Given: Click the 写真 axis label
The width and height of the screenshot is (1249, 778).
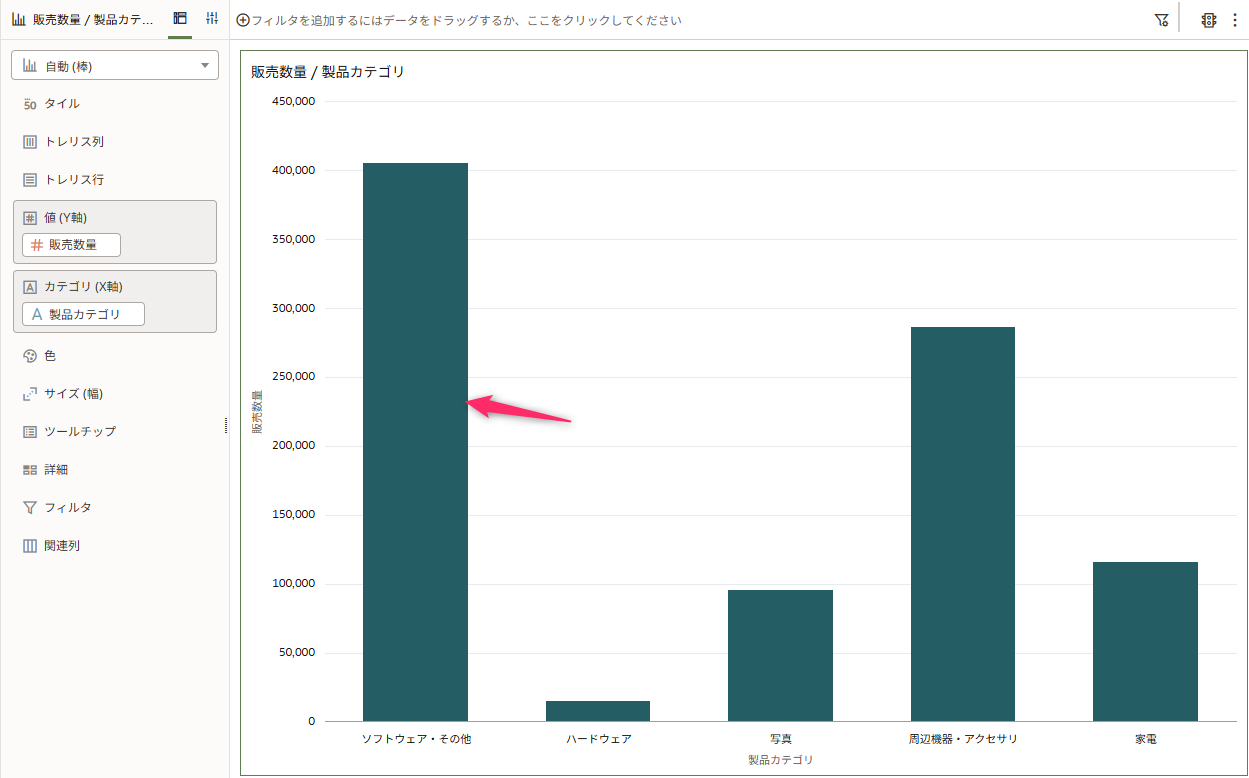Looking at the screenshot, I should (x=781, y=739).
